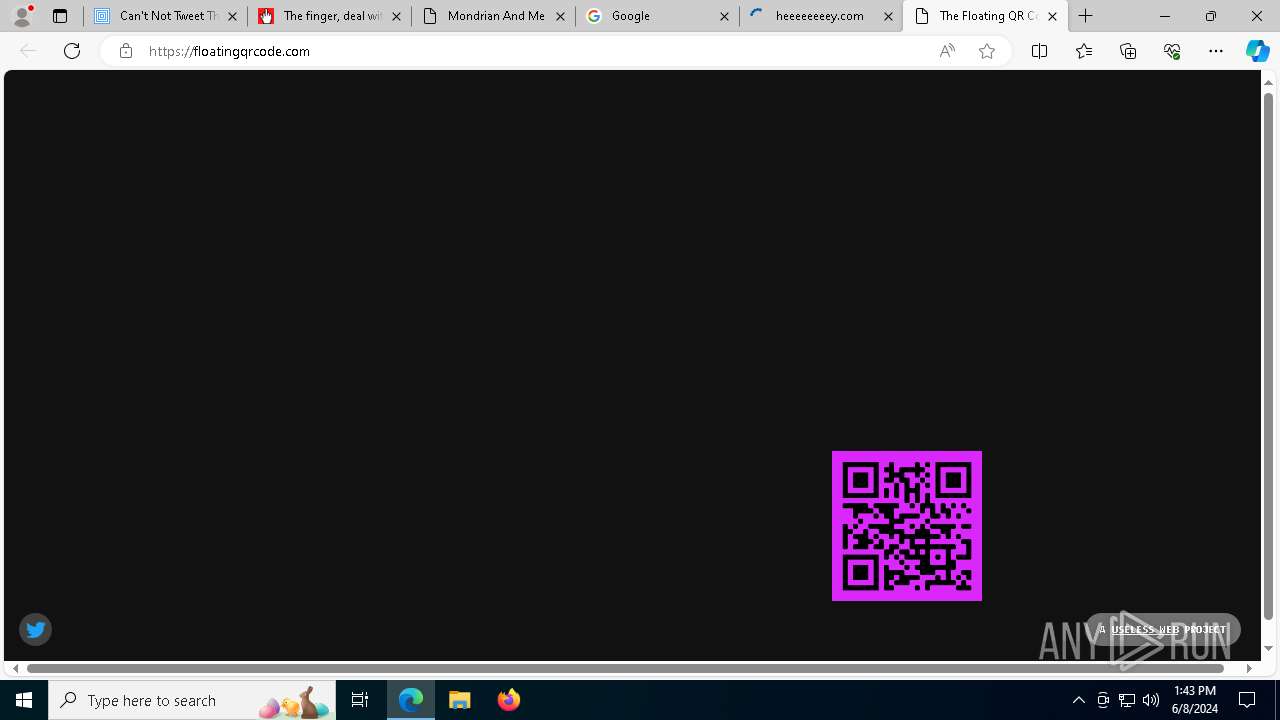The width and height of the screenshot is (1280, 720).
Task: Click the scroll down arrow
Action: pyautogui.click(x=1269, y=649)
